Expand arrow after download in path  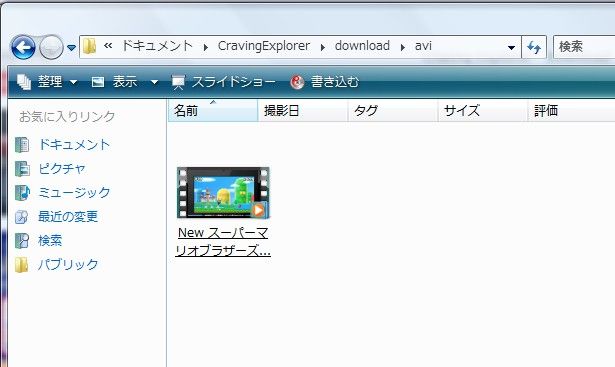click(x=403, y=47)
